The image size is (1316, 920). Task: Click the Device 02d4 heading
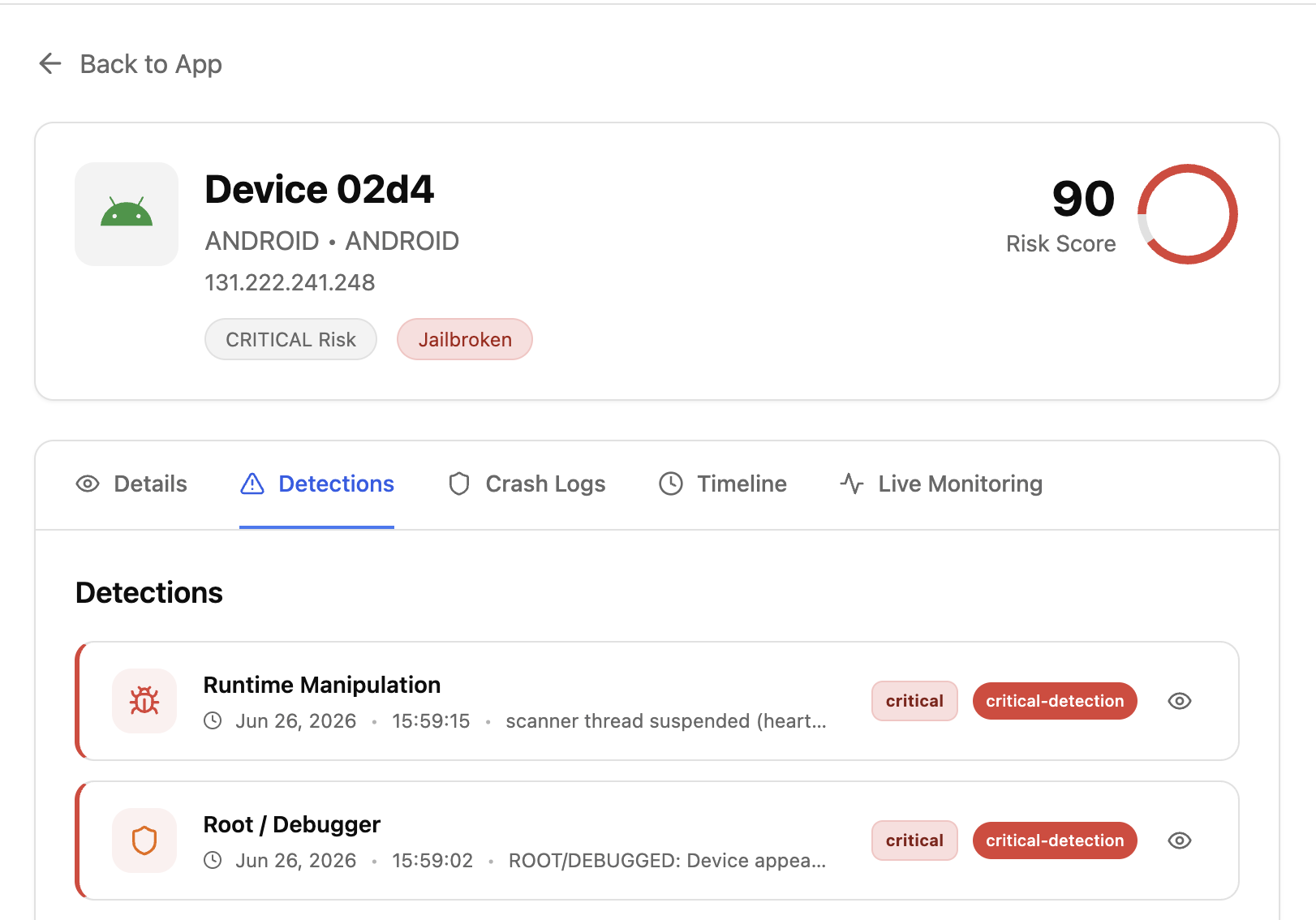[x=320, y=190]
